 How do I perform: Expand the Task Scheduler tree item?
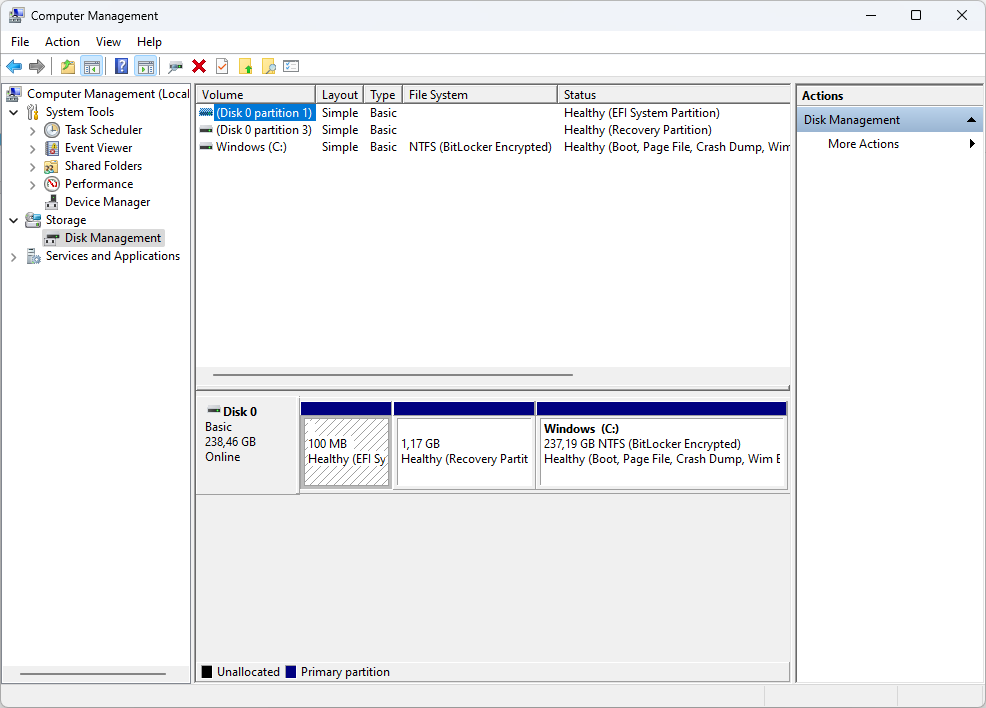tap(33, 130)
